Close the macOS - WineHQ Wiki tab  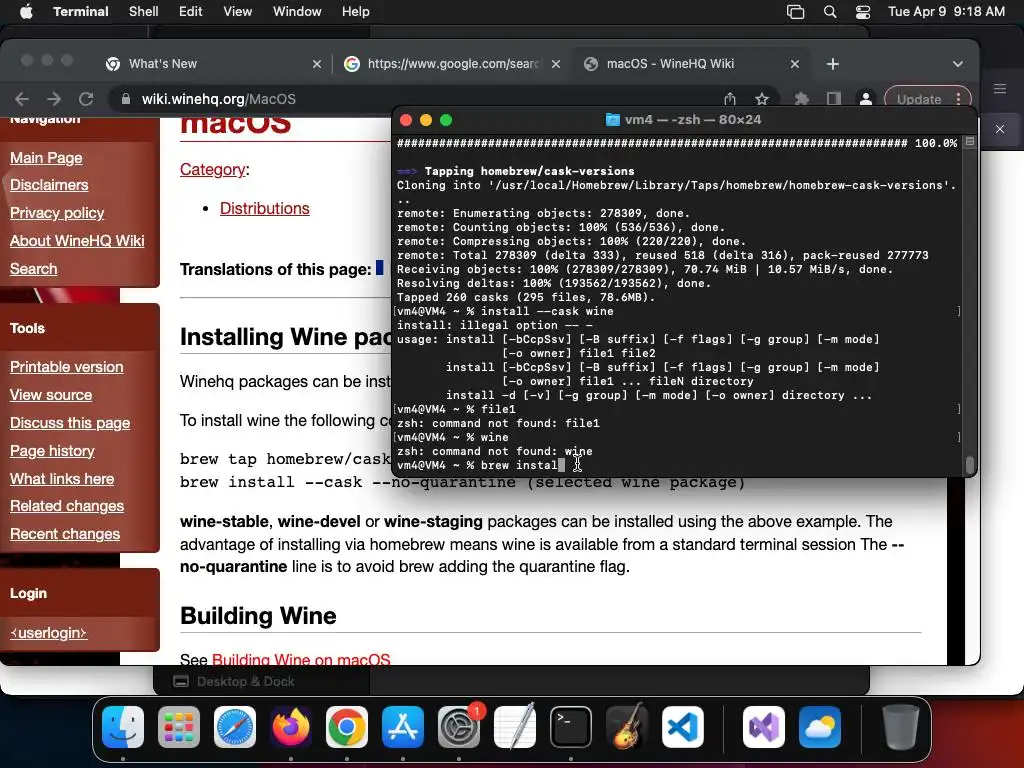pos(795,64)
